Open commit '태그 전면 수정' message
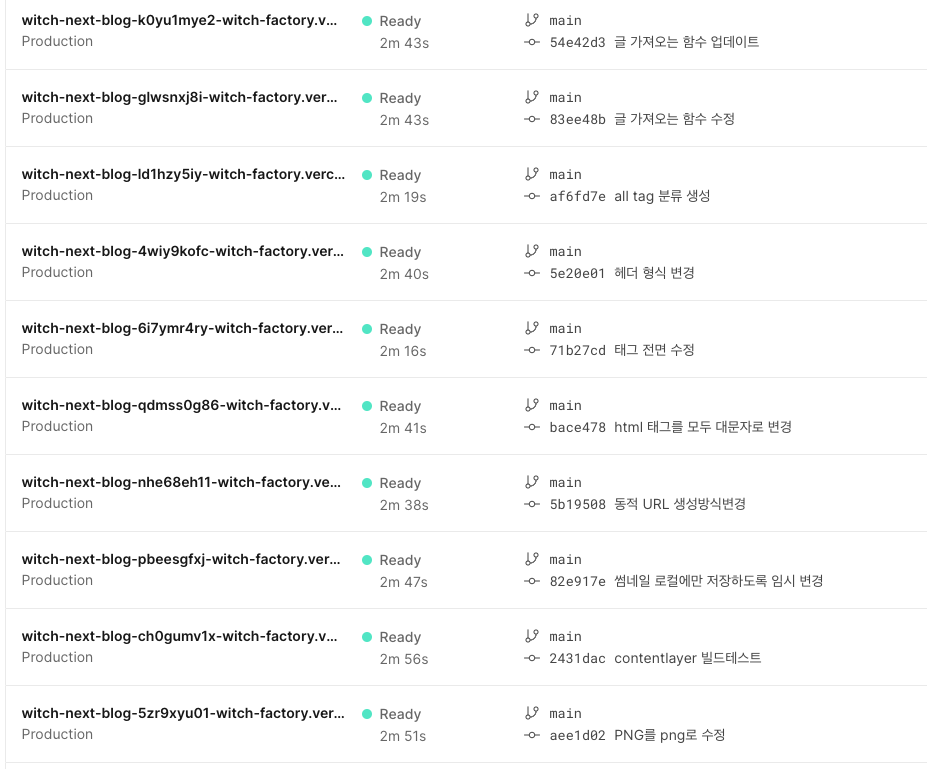The width and height of the screenshot is (927, 769). (654, 350)
